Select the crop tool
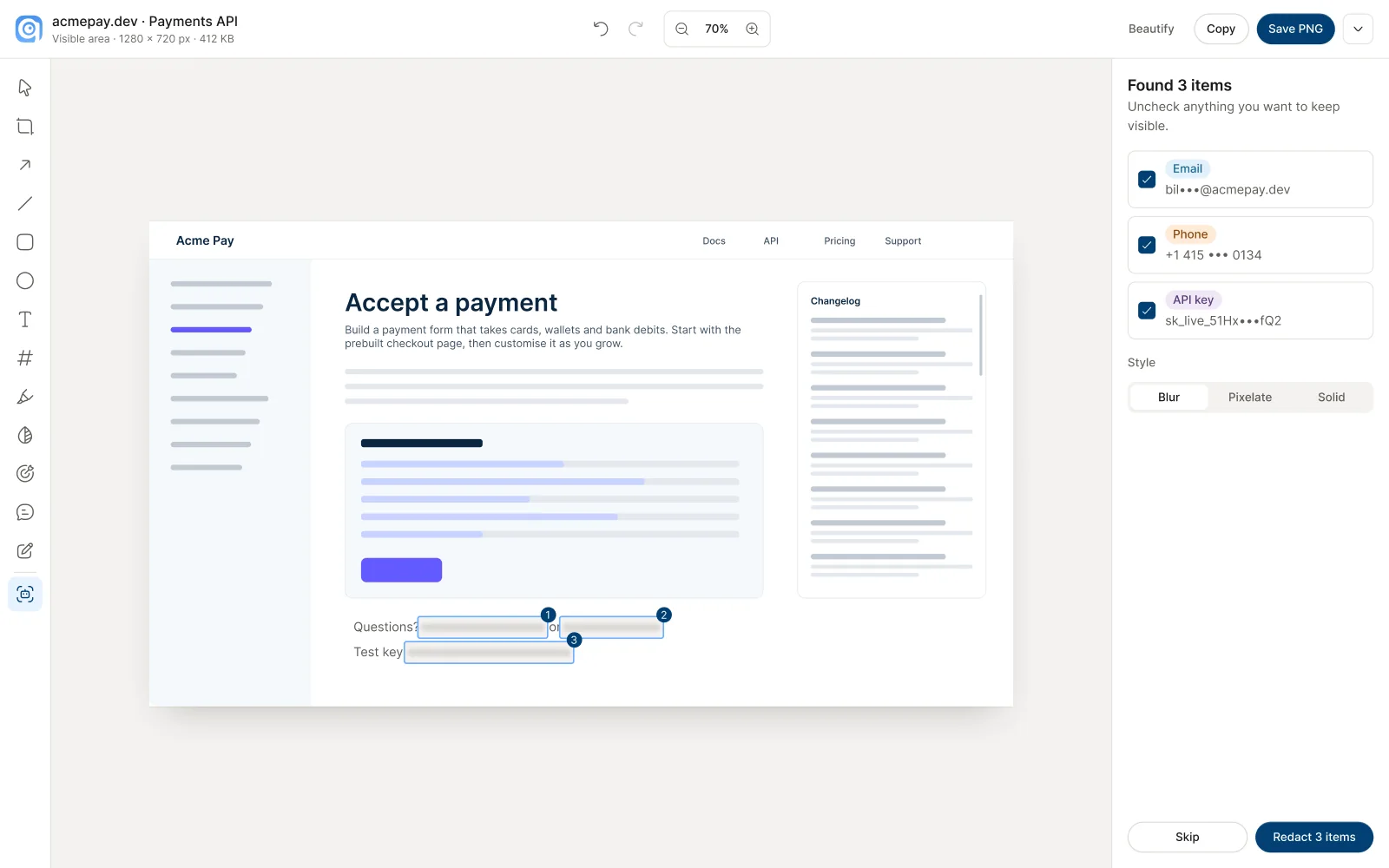This screenshot has width=1389, height=868. pyautogui.click(x=25, y=127)
